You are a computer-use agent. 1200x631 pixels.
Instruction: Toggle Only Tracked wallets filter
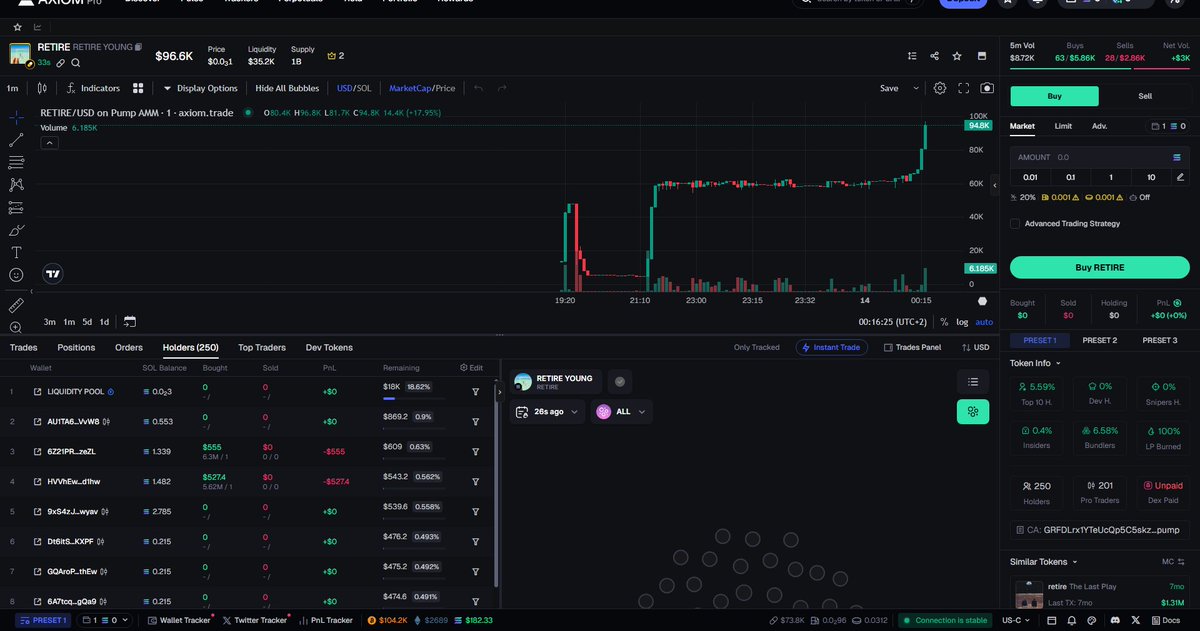(x=756, y=348)
